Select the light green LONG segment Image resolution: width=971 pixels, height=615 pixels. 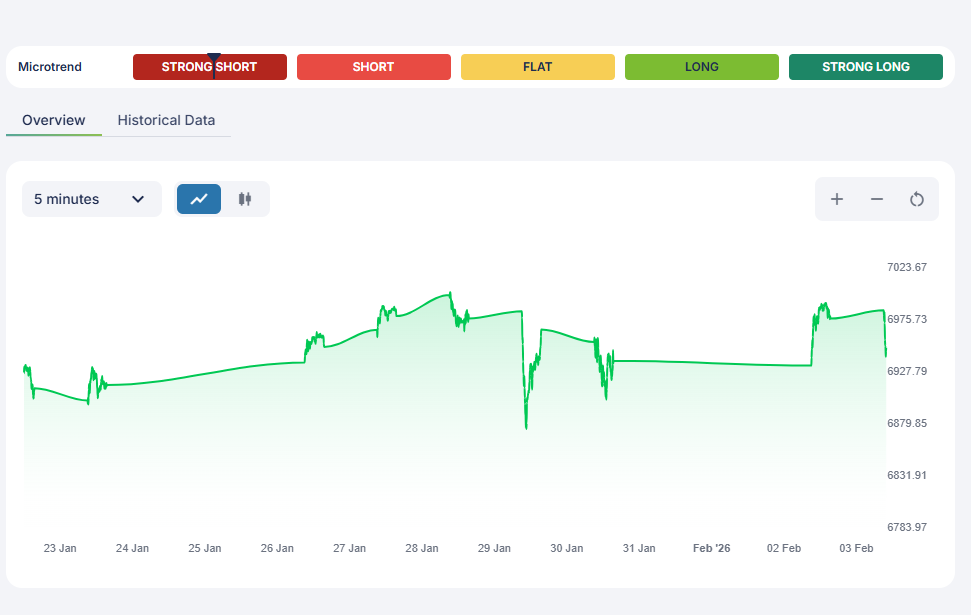[x=701, y=67]
